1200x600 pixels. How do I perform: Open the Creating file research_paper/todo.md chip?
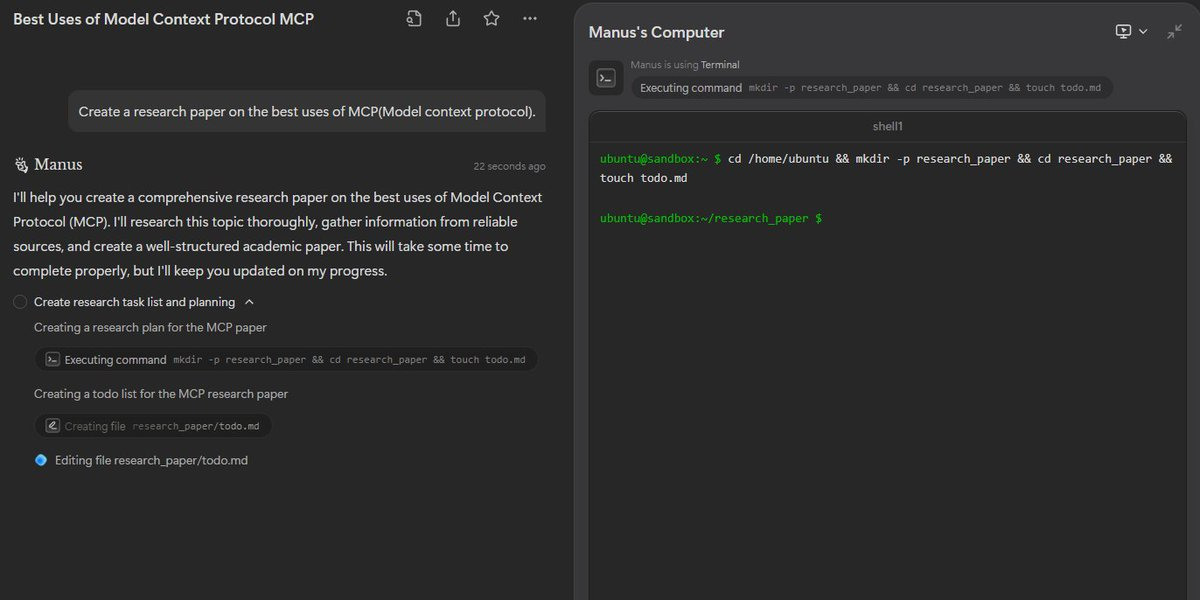153,426
